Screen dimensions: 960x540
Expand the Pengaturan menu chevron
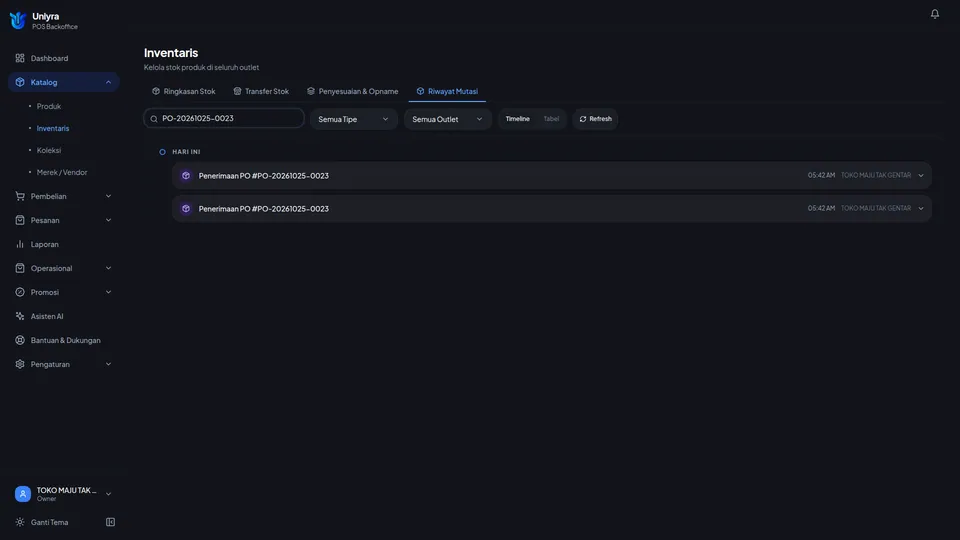tap(108, 364)
